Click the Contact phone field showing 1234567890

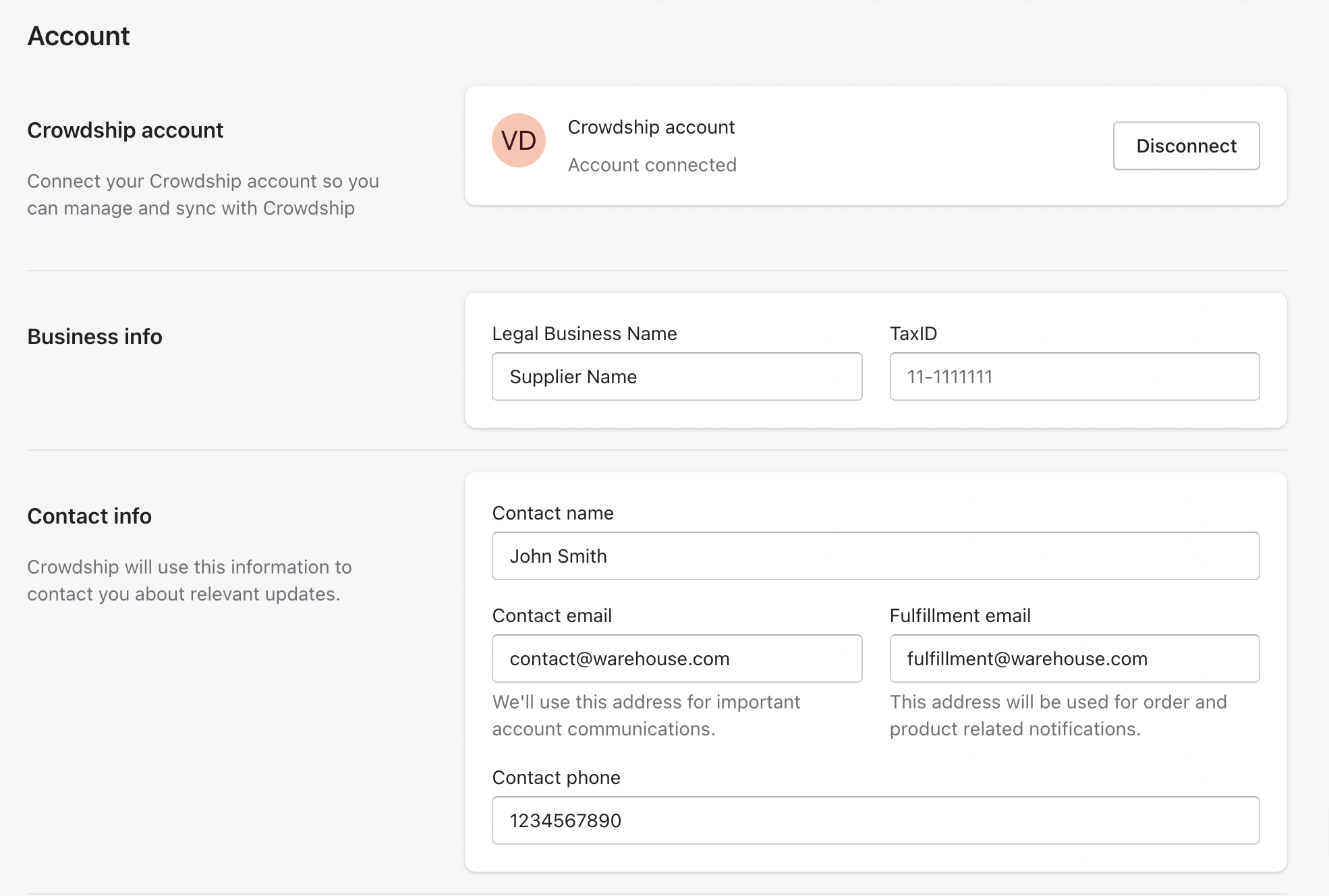click(875, 820)
